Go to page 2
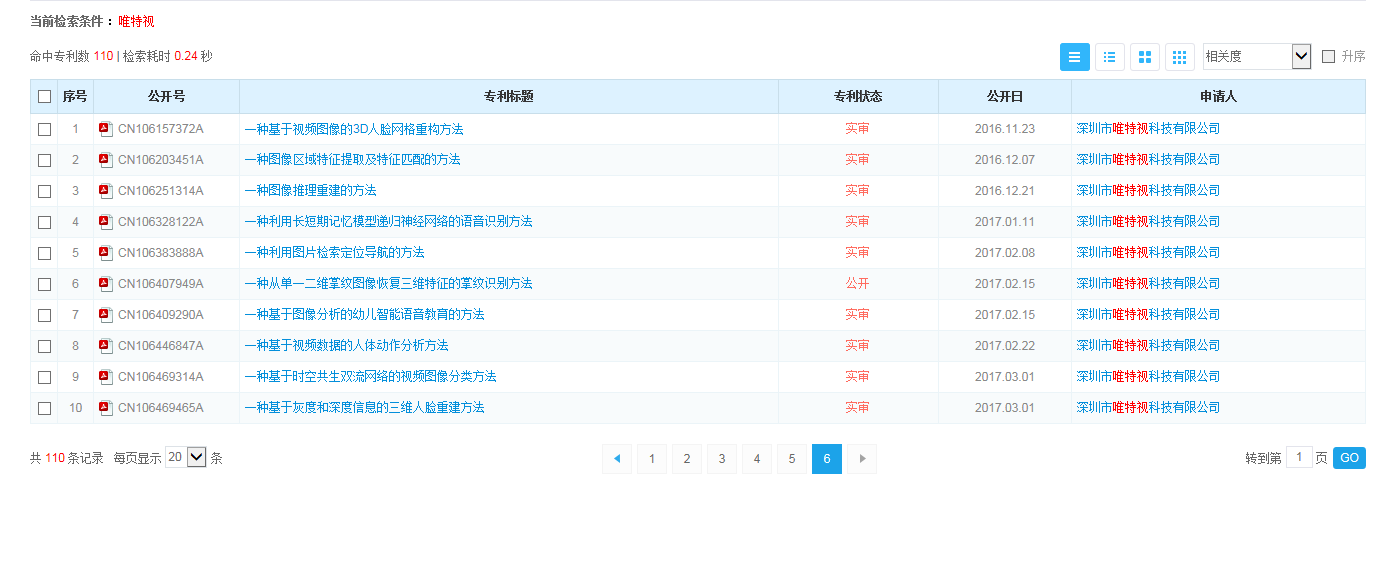 pyautogui.click(x=687, y=459)
